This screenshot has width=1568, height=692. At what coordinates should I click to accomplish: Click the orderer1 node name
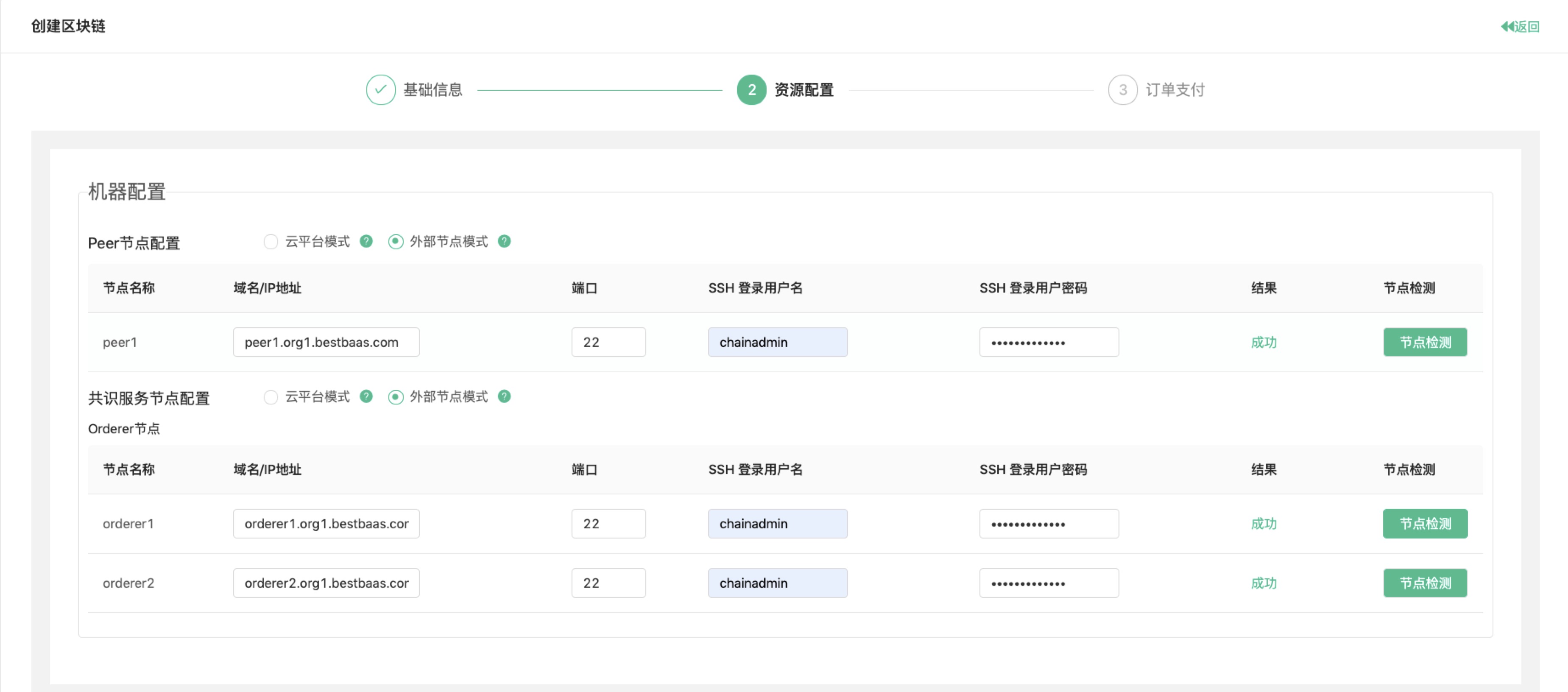pos(128,523)
